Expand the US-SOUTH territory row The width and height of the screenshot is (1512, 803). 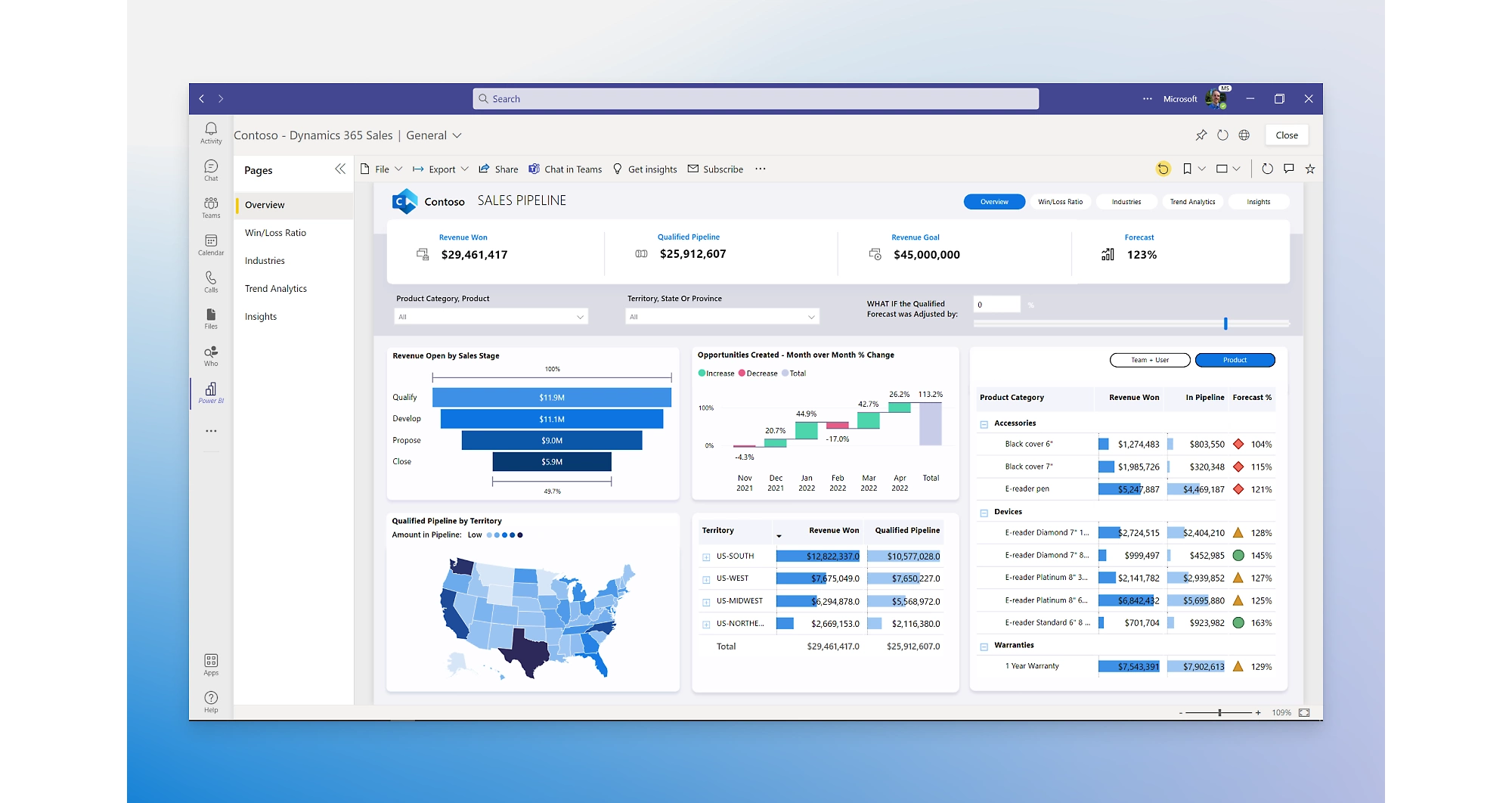pyautogui.click(x=706, y=557)
